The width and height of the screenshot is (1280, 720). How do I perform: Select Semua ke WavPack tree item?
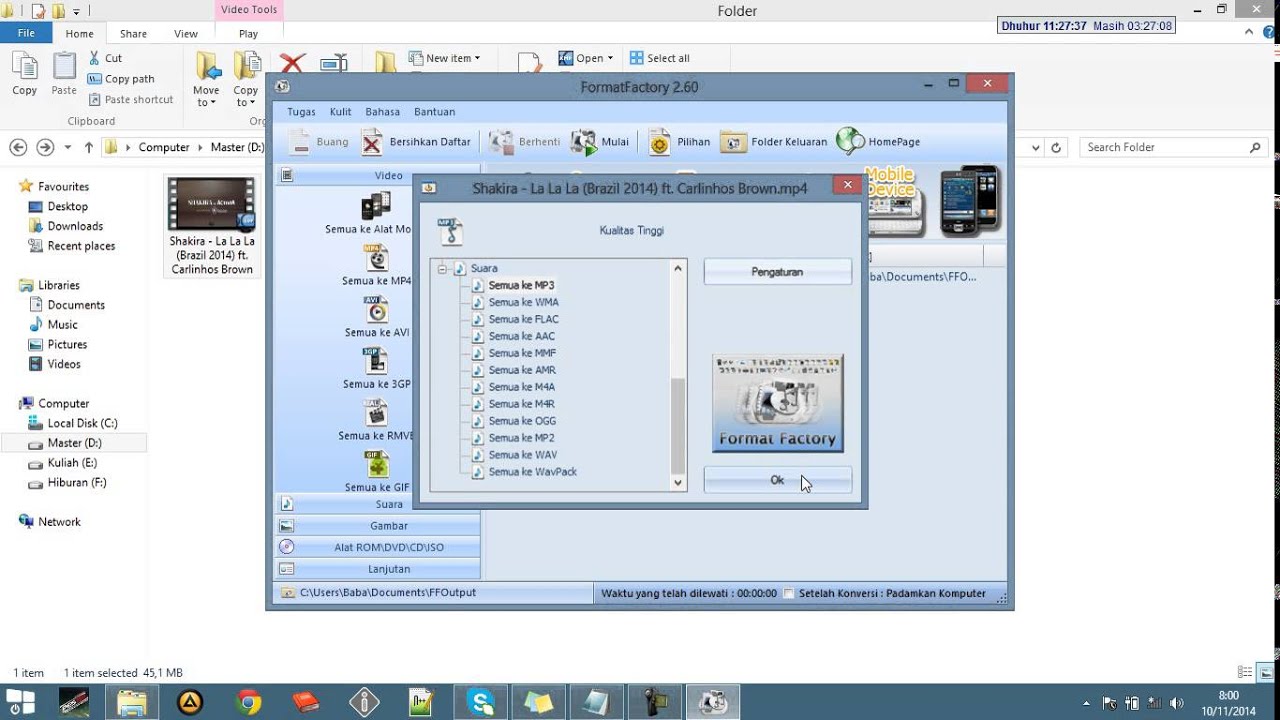pos(532,472)
